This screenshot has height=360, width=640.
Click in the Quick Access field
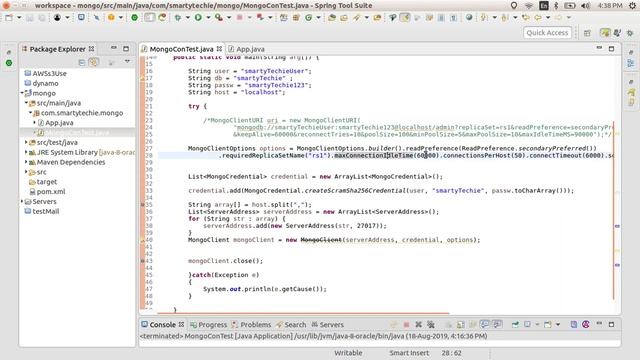pyautogui.click(x=547, y=33)
